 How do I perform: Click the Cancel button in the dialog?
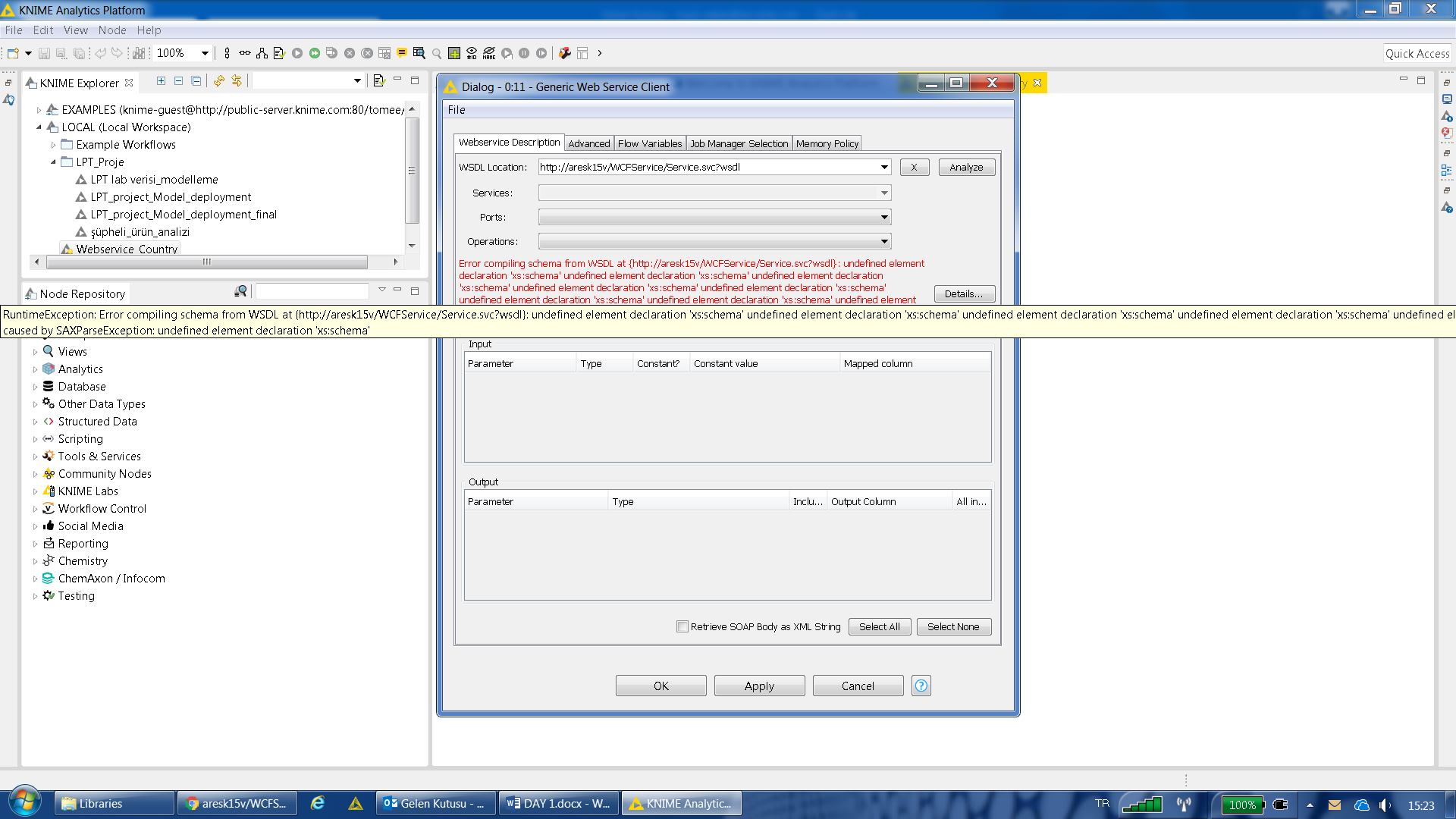coord(858,686)
